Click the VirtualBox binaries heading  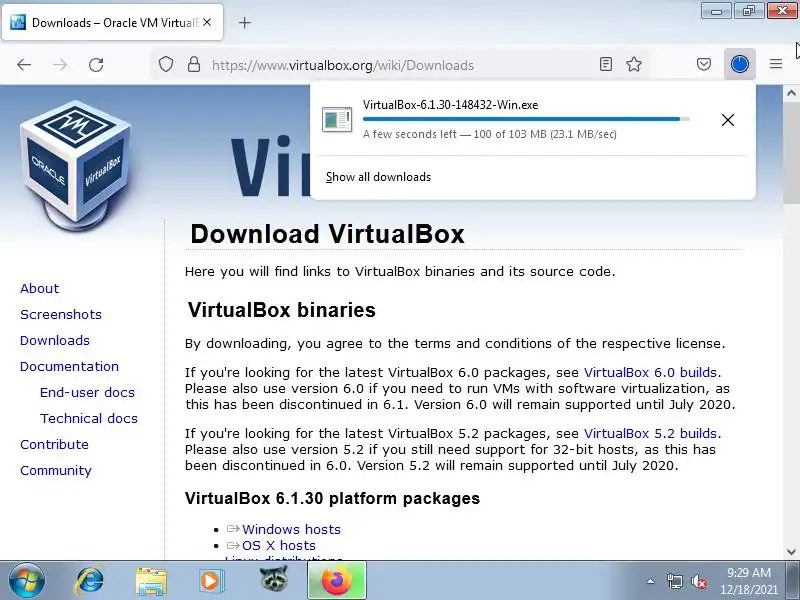pos(282,310)
